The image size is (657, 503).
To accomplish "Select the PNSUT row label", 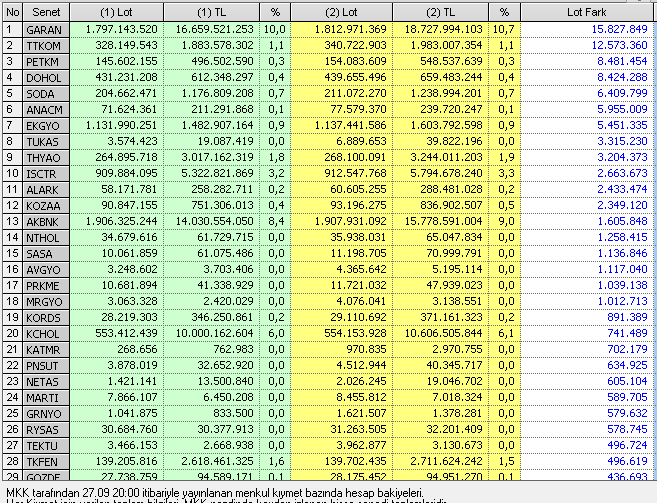I will 46,366.
